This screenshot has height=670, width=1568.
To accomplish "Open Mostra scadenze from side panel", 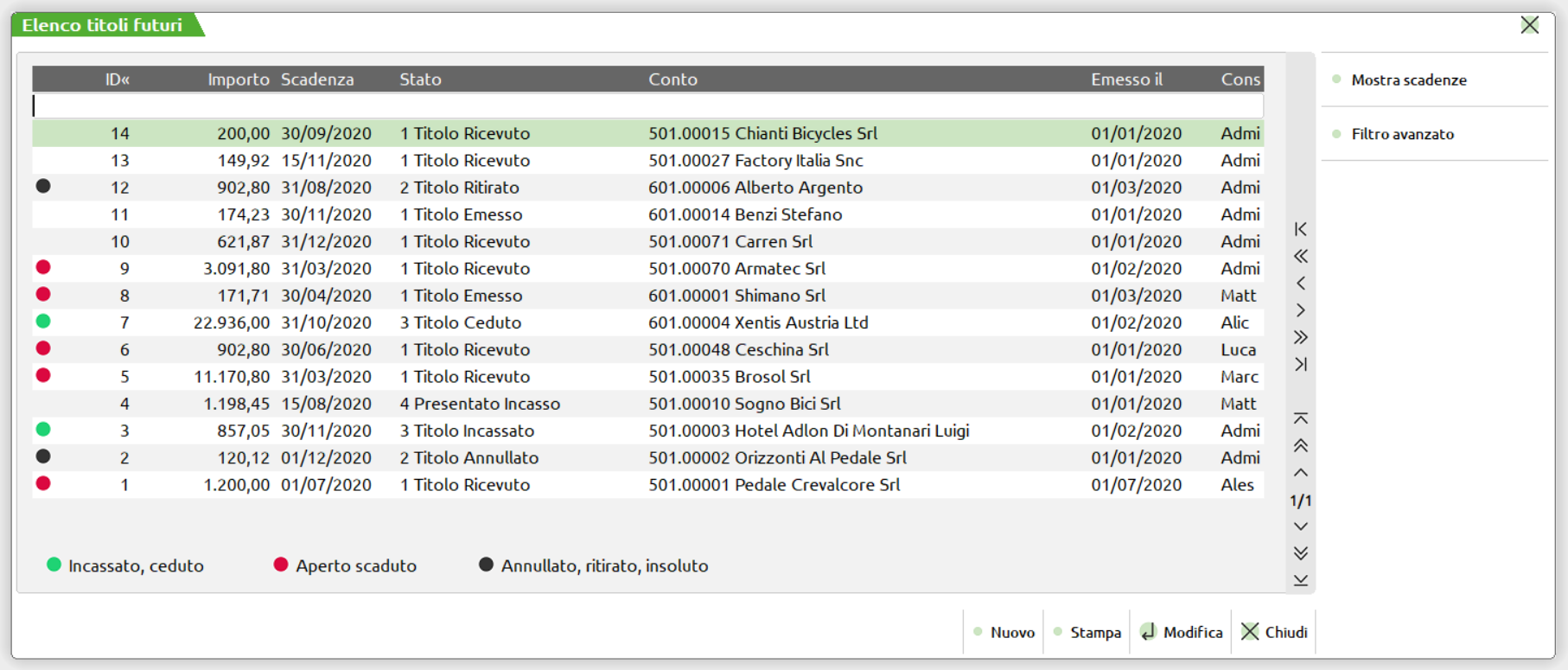I will coord(1408,80).
